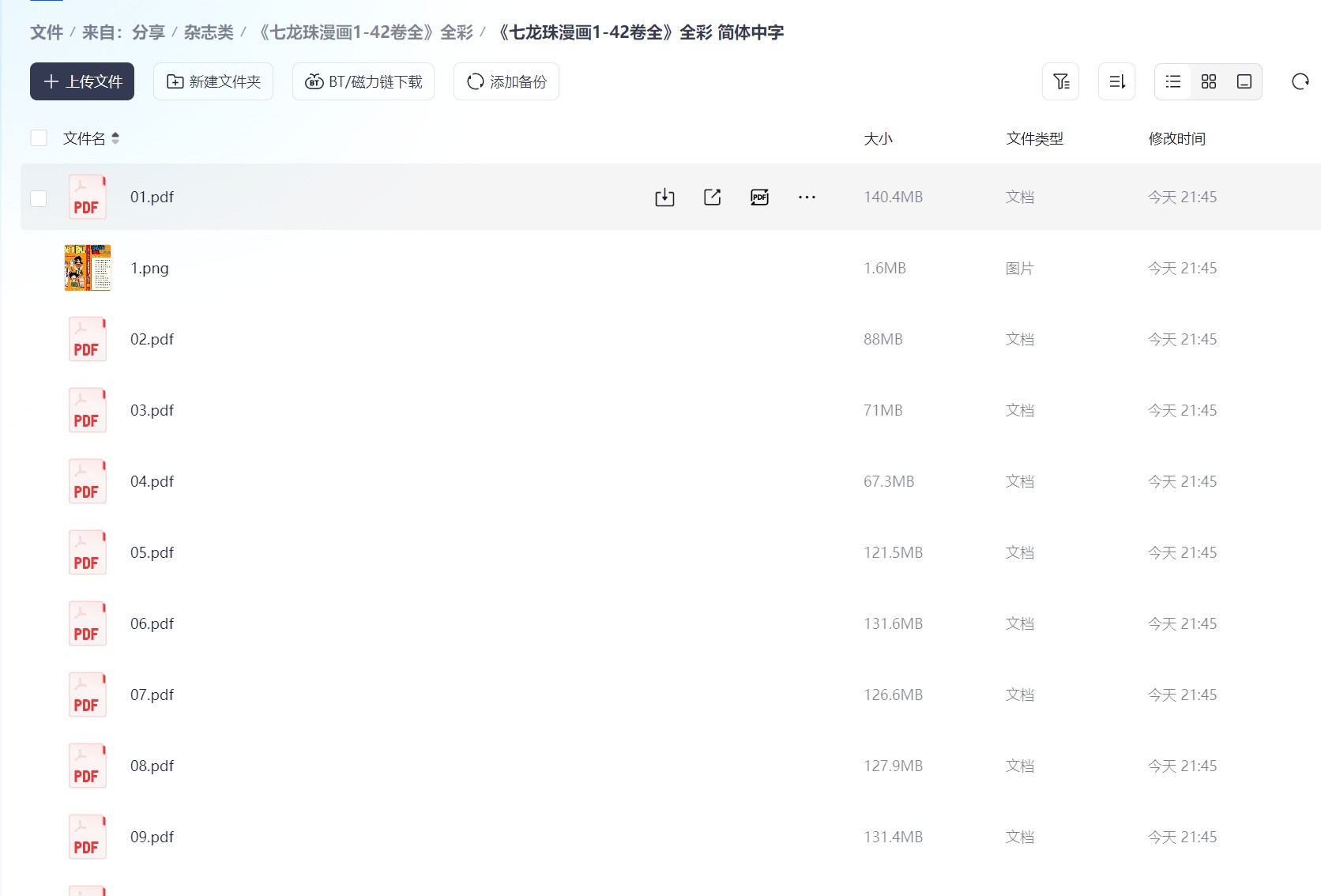Open the filter icon in the toolbar
This screenshot has width=1321, height=896.
(1061, 81)
